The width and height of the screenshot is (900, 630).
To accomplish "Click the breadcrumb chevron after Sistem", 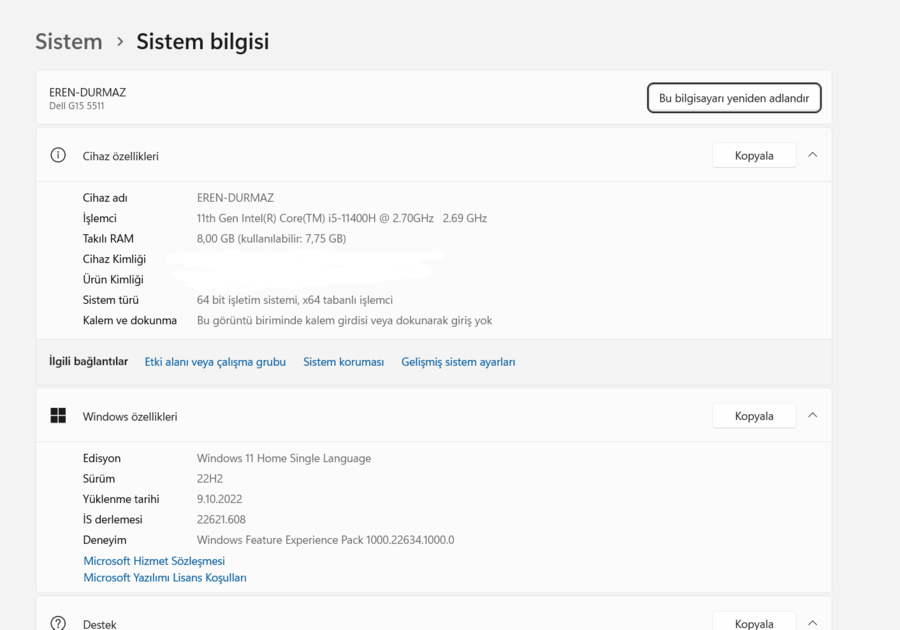I will pyautogui.click(x=120, y=42).
